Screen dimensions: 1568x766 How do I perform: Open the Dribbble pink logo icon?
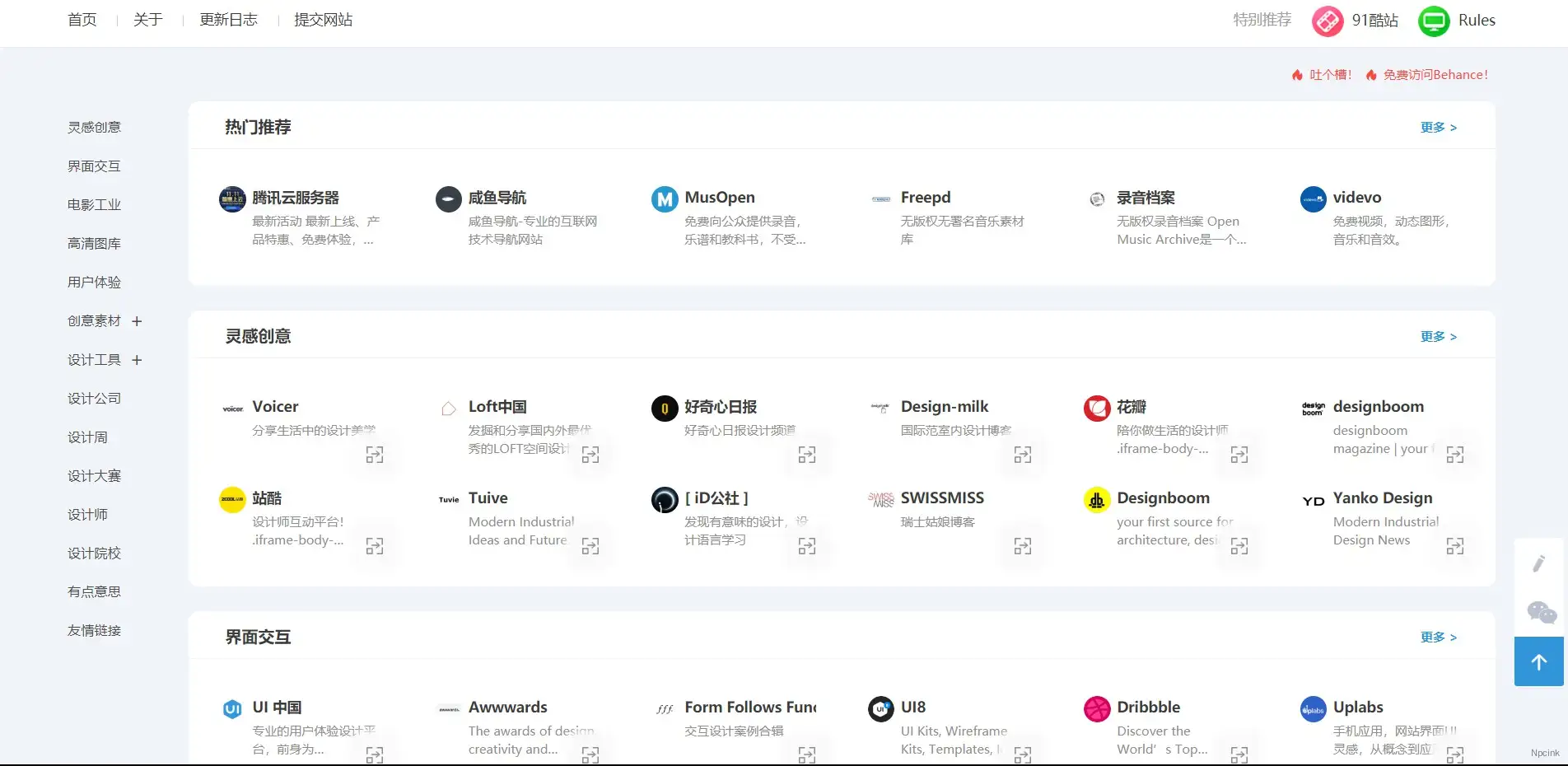1097,708
